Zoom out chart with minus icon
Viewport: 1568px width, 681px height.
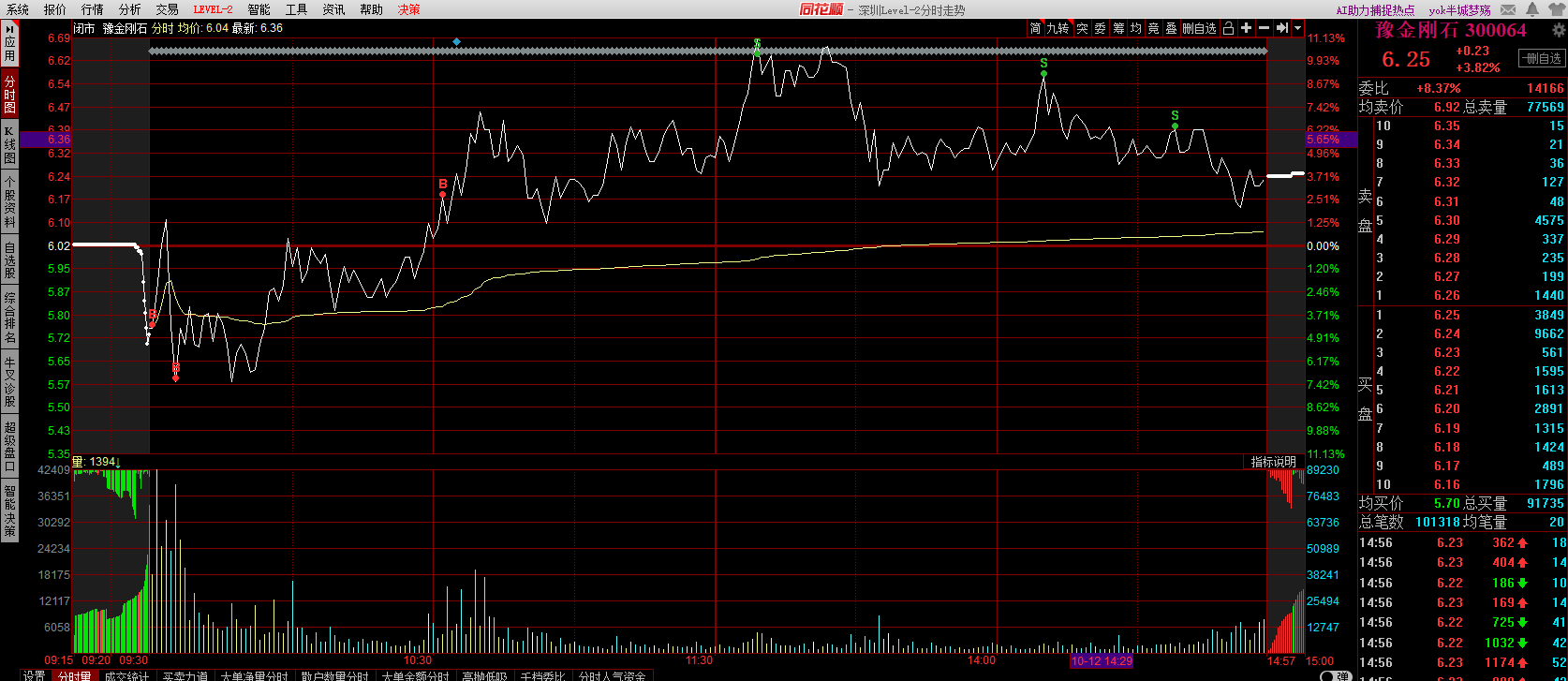pyautogui.click(x=1264, y=29)
